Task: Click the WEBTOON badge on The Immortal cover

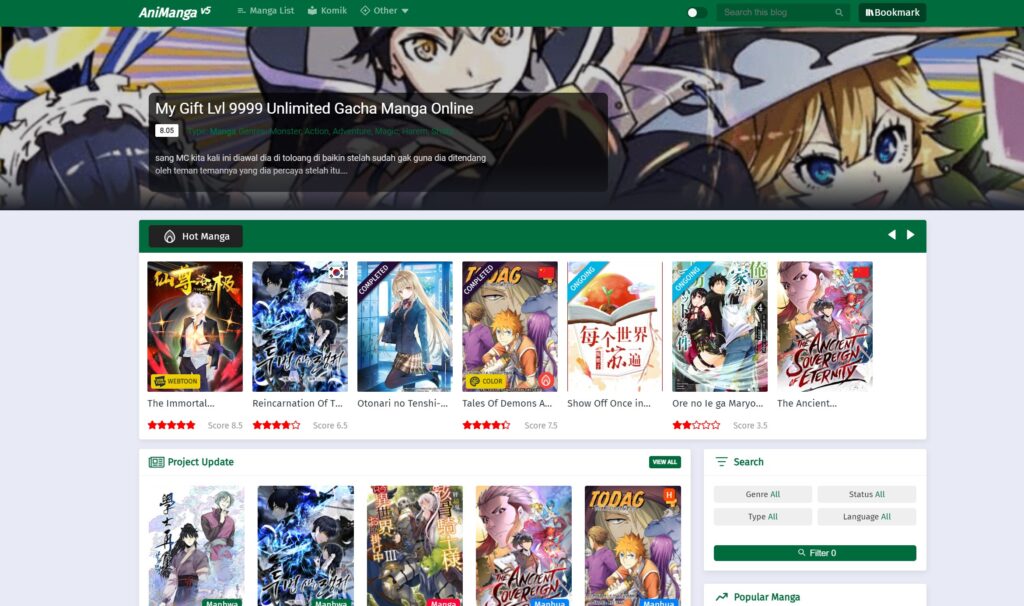Action: coord(176,381)
